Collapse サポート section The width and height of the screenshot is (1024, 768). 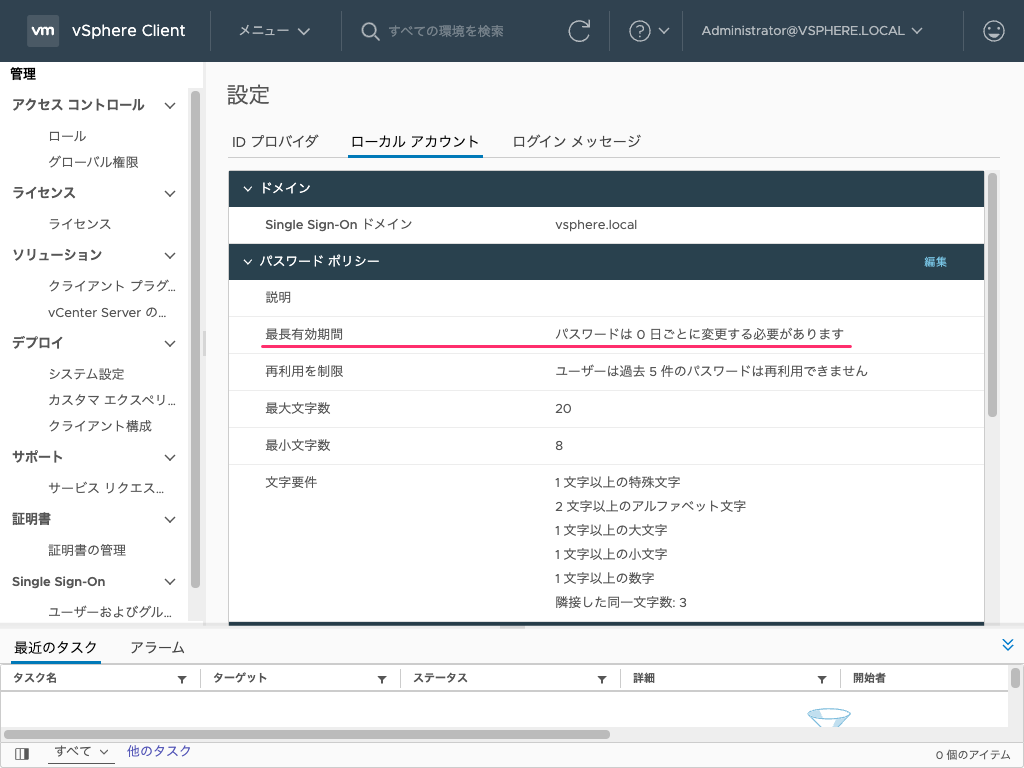coord(170,458)
